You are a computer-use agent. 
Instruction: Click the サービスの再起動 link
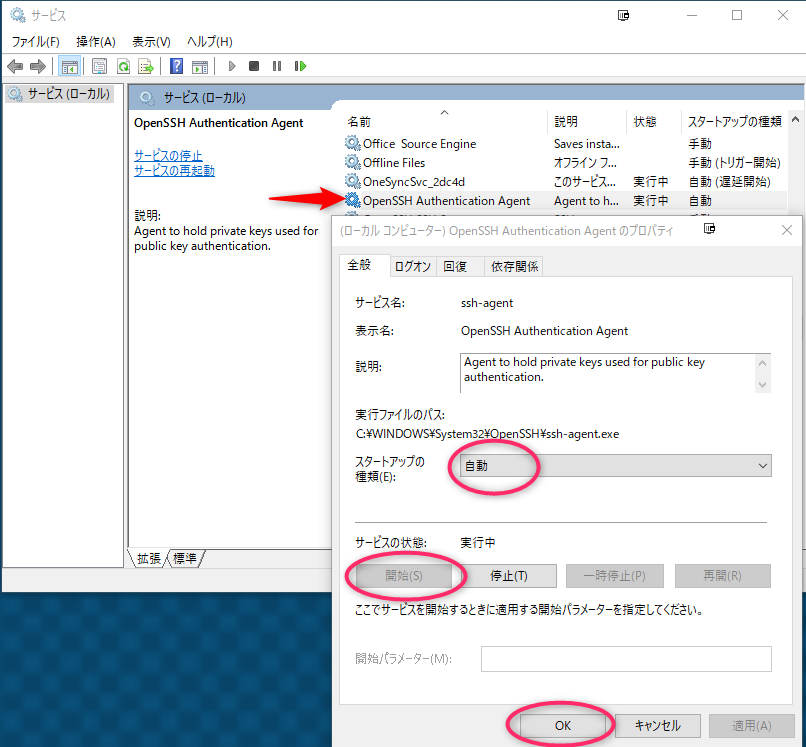pos(174,170)
